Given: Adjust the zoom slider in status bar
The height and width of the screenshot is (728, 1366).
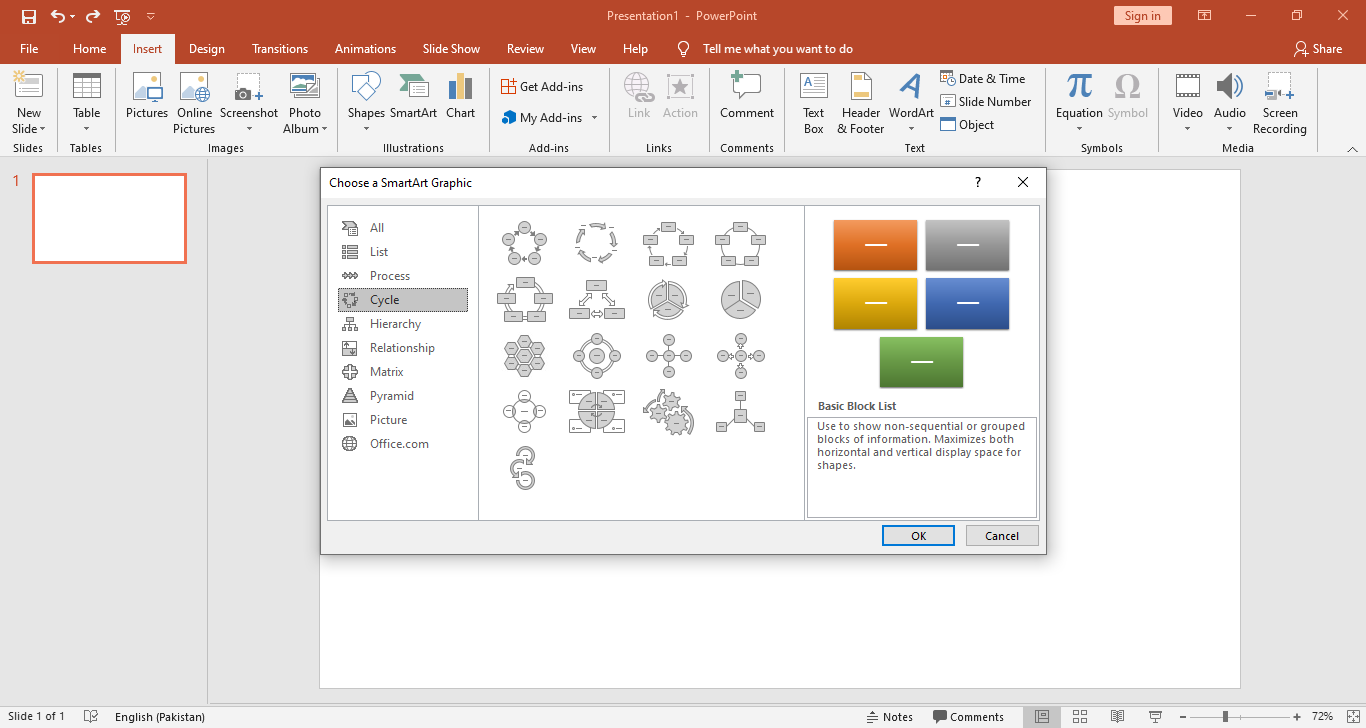Looking at the screenshot, I should [x=1225, y=717].
